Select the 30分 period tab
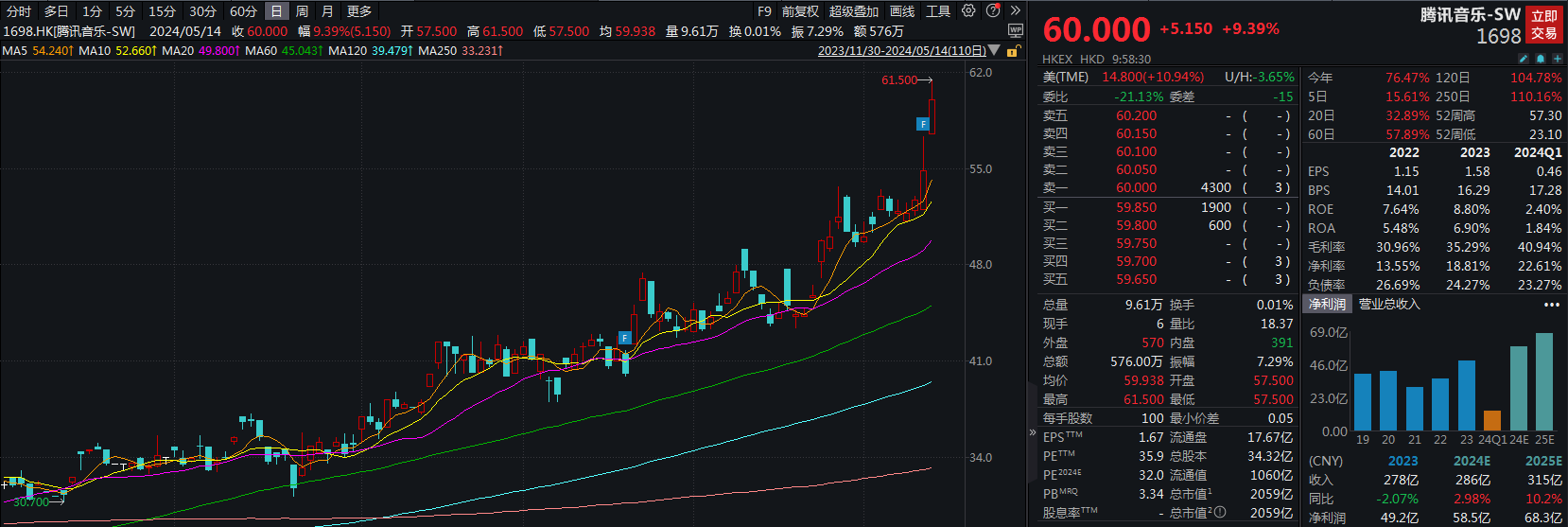The height and width of the screenshot is (527, 1568). (x=202, y=11)
